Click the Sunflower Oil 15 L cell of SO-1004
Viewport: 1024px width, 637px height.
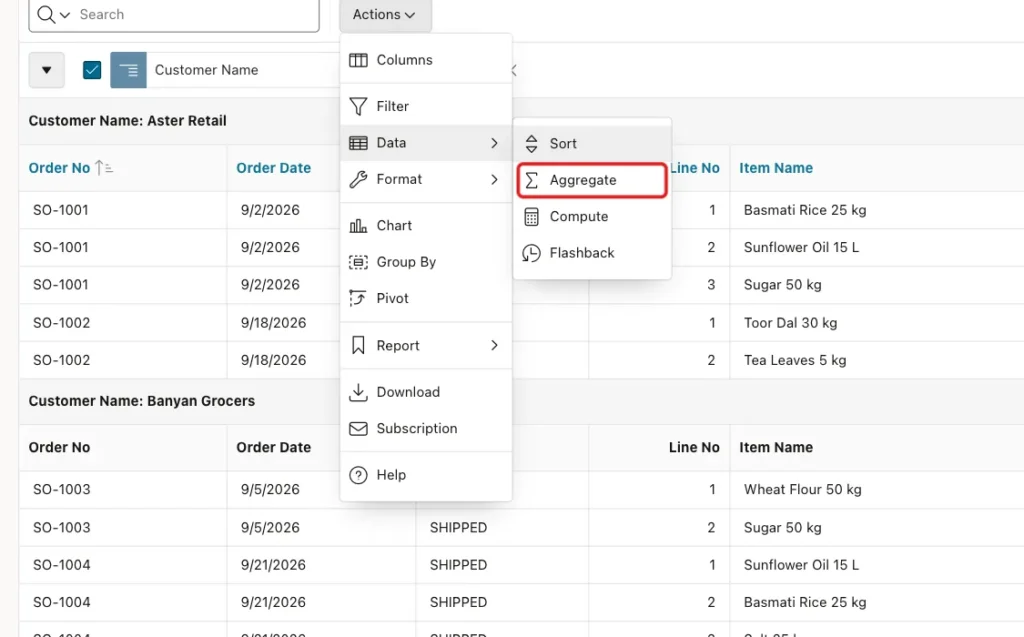click(801, 564)
